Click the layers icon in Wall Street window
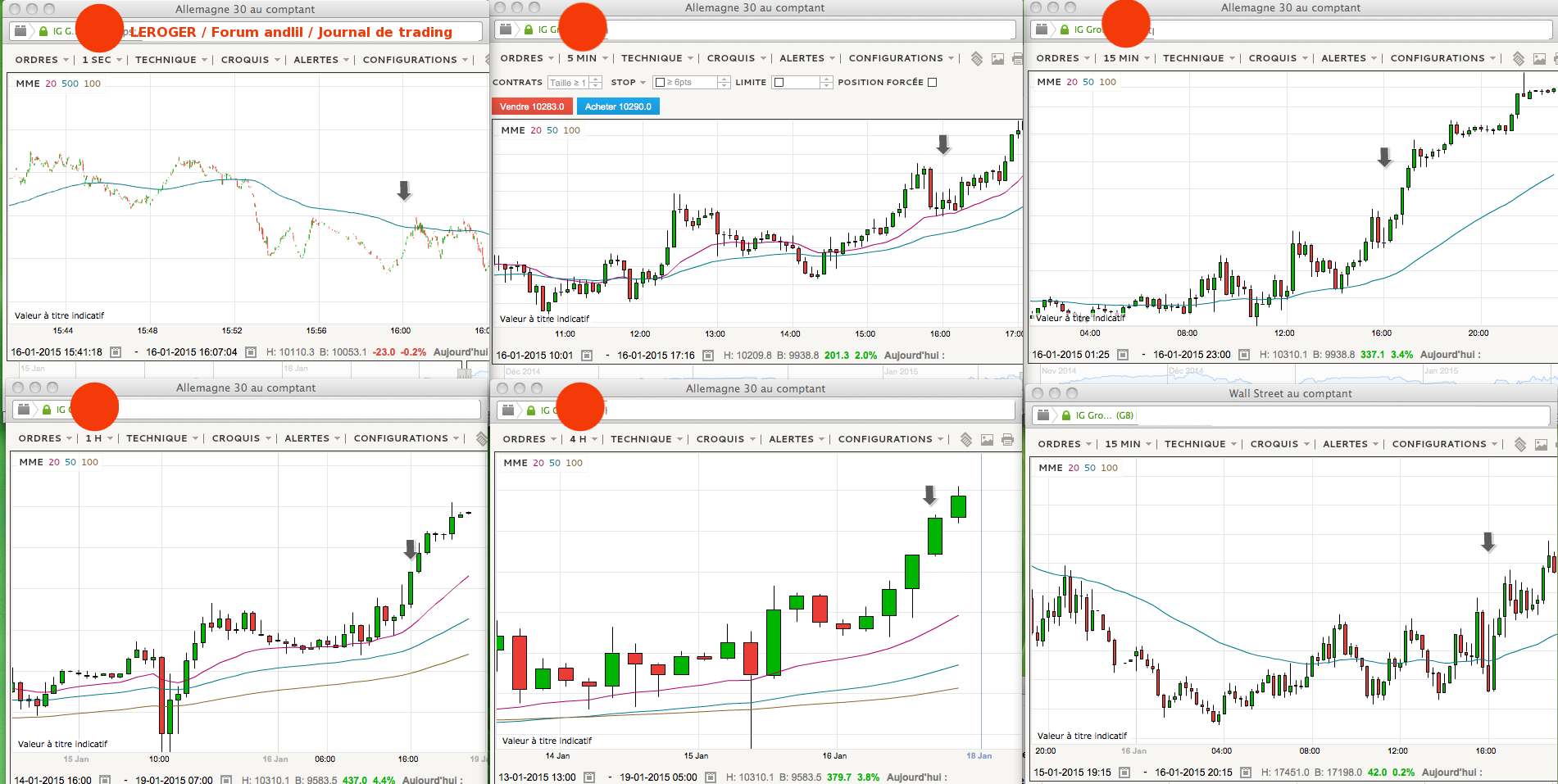Image resolution: width=1558 pixels, height=784 pixels. coord(1520,444)
